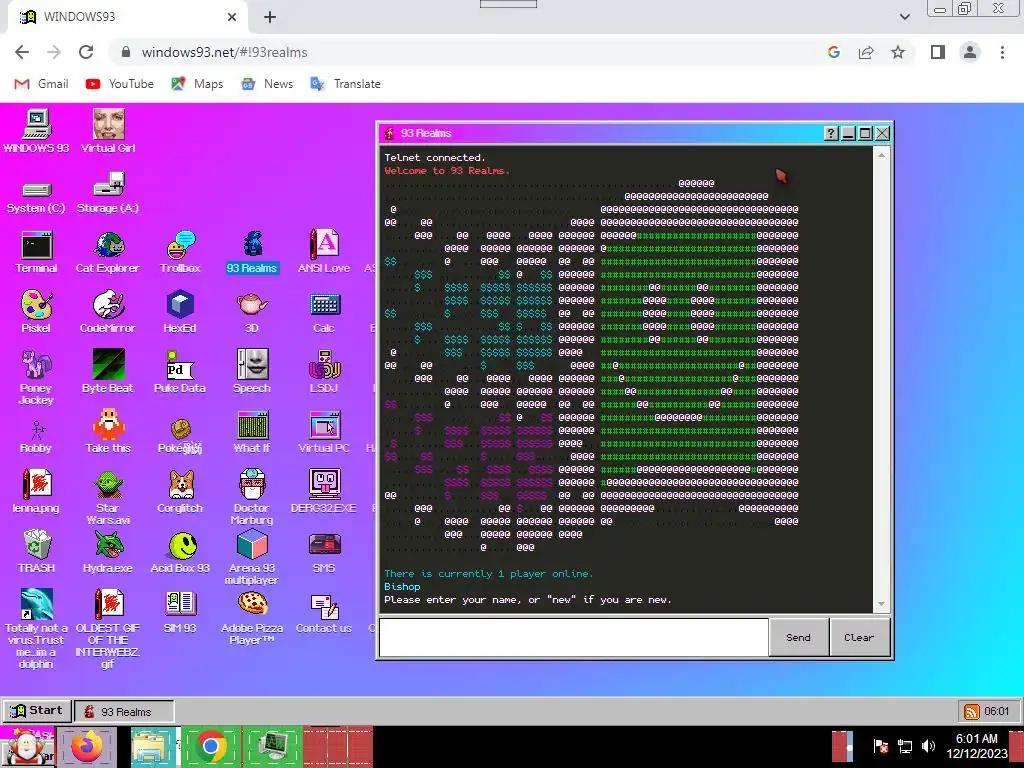
Task: Launch SIM 93 icon
Action: [180, 612]
